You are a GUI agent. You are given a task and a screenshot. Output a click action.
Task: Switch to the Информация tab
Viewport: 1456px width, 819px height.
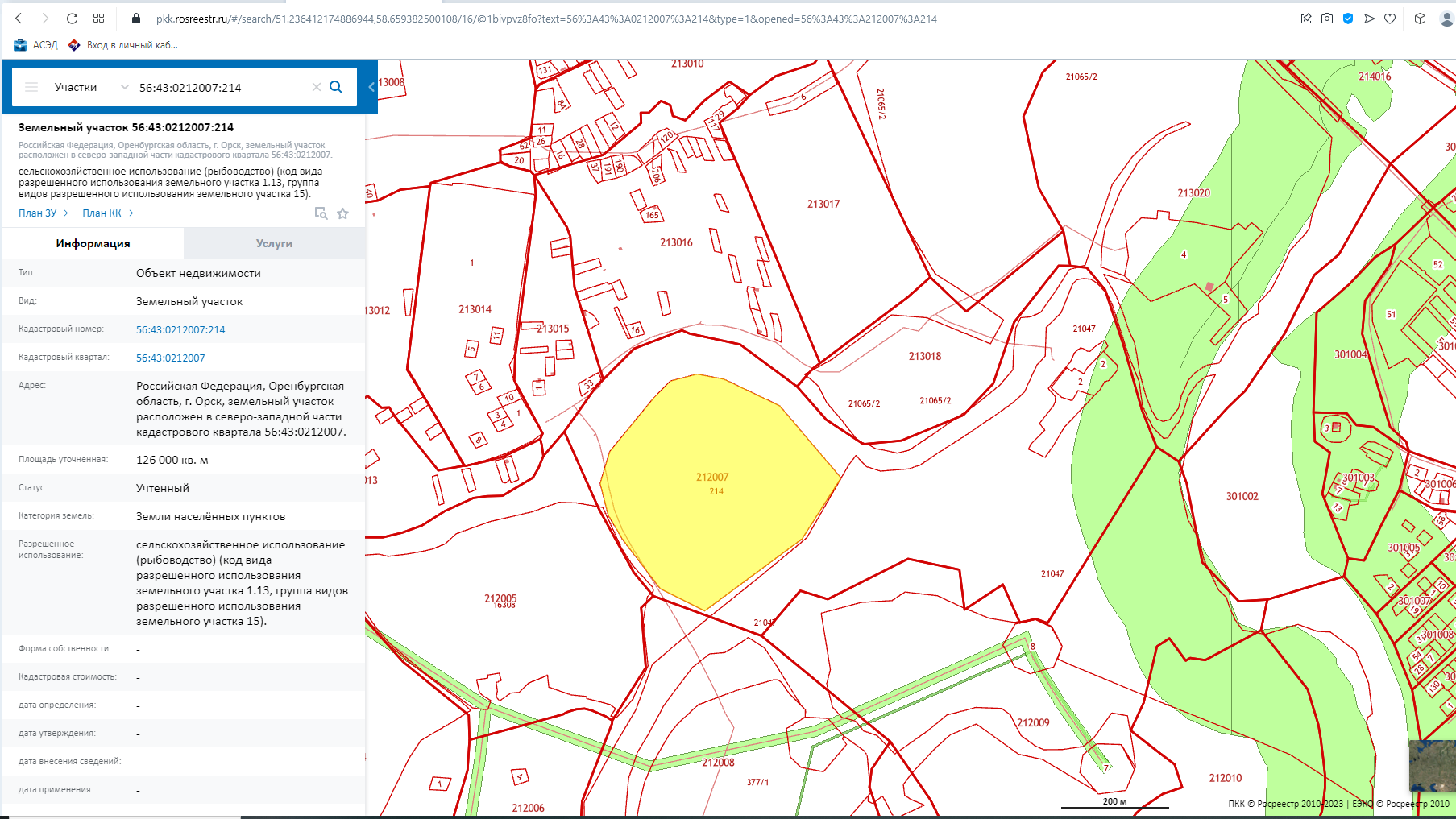(x=93, y=243)
